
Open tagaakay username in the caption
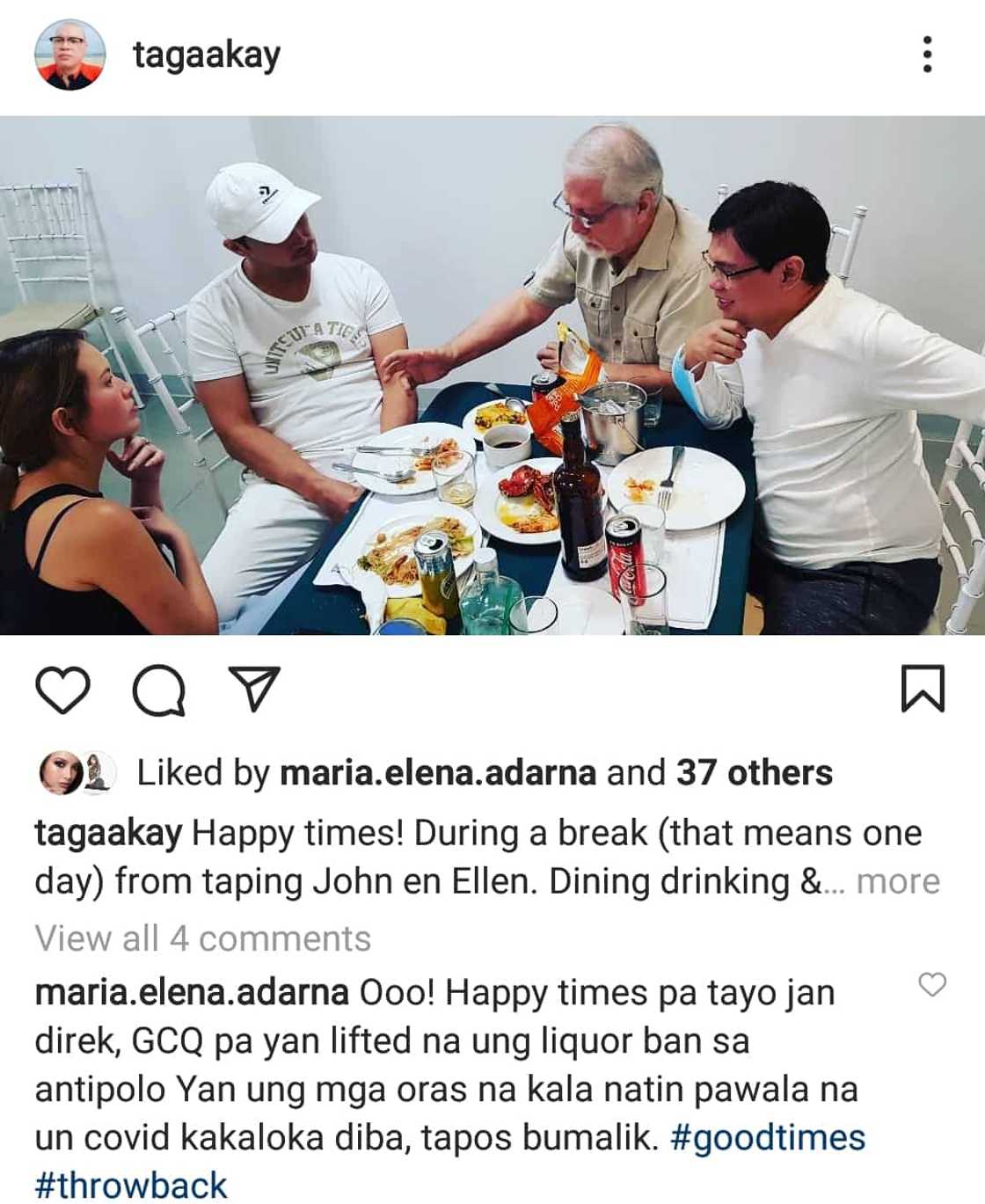[108, 833]
